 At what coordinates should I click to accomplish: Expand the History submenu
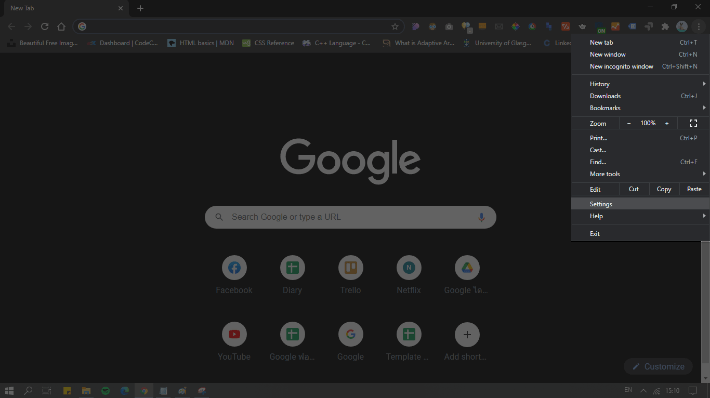click(x=640, y=84)
